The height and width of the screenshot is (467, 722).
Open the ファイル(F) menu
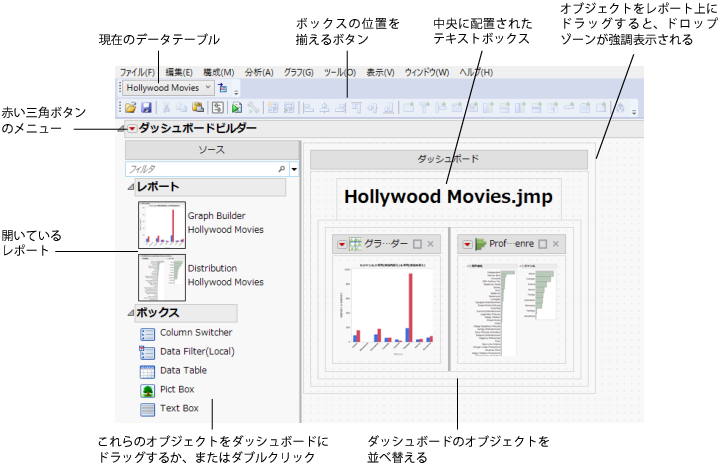pos(138,72)
